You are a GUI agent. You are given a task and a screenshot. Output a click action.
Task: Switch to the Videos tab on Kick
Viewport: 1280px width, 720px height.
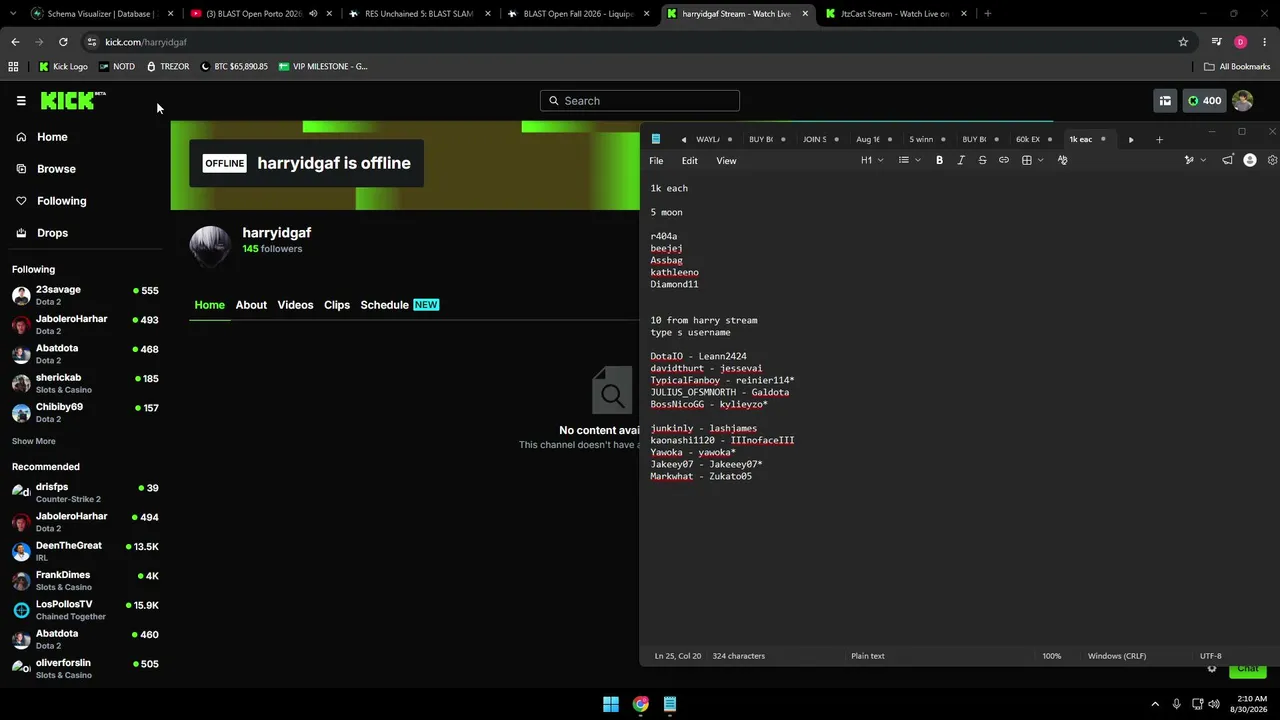click(295, 305)
